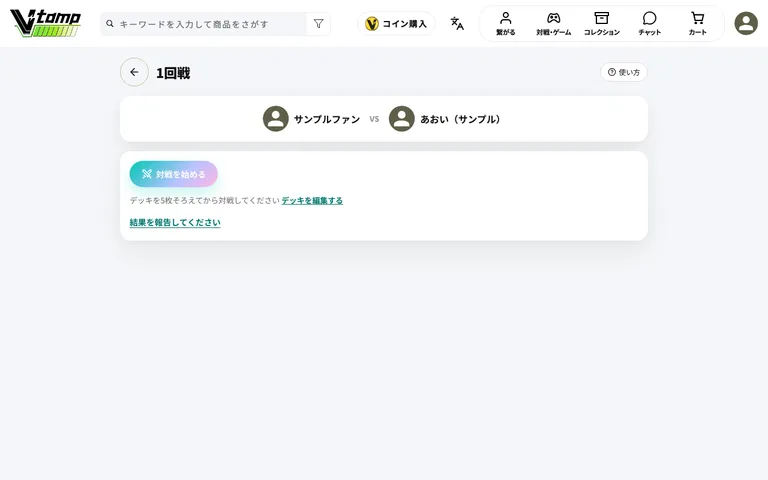Screen dimensions: 768x480
Task: Open the user profile avatar menu
Action: (746, 24)
